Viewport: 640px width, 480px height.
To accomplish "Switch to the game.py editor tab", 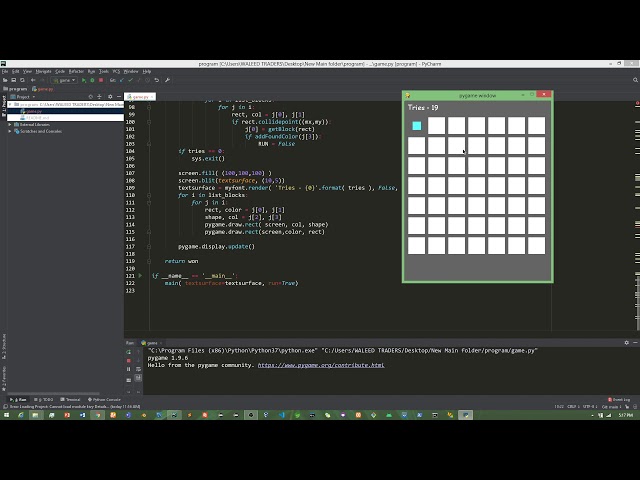I will click(140, 97).
